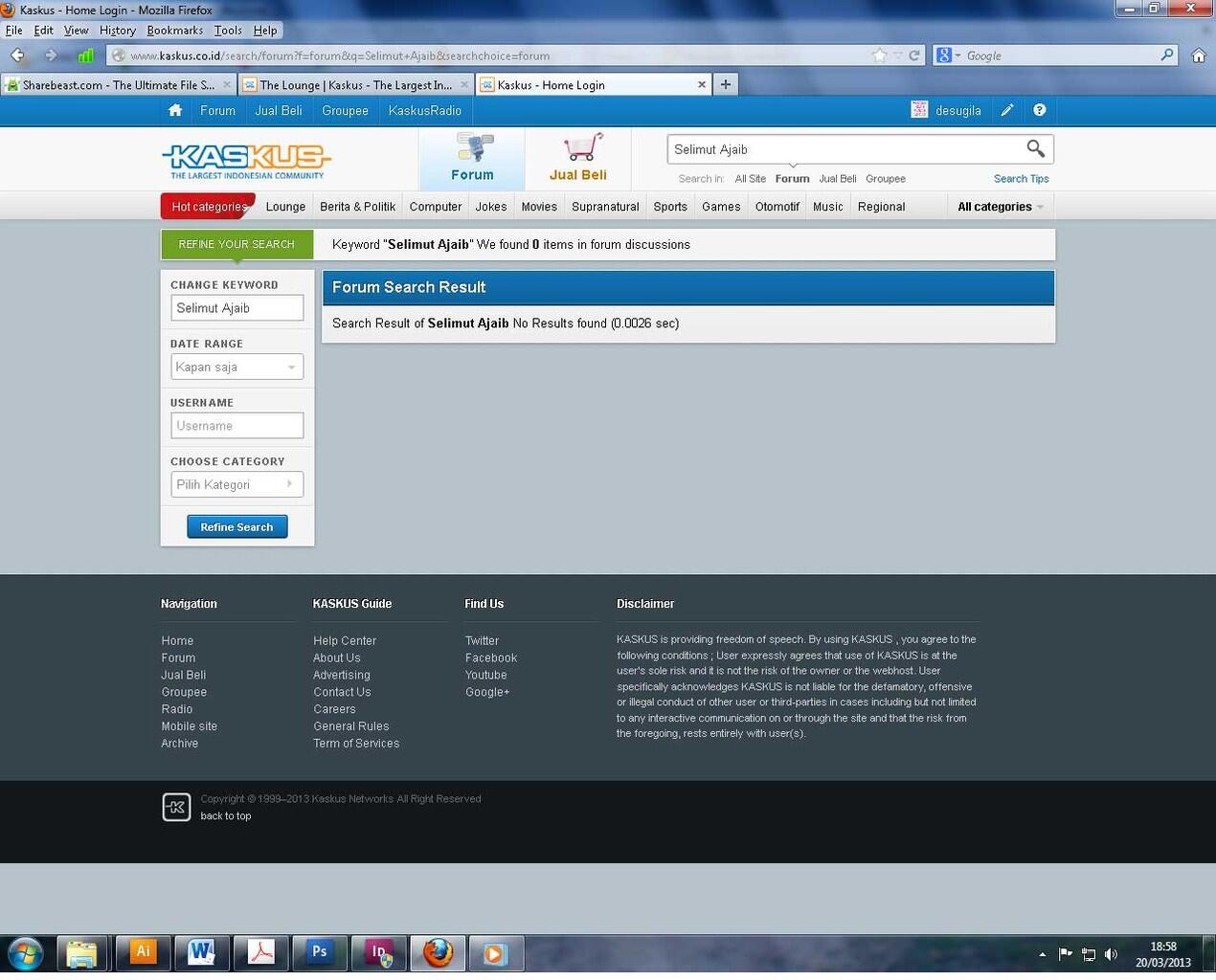Open the Help Center footer link
This screenshot has width=1216, height=980.
(x=345, y=641)
